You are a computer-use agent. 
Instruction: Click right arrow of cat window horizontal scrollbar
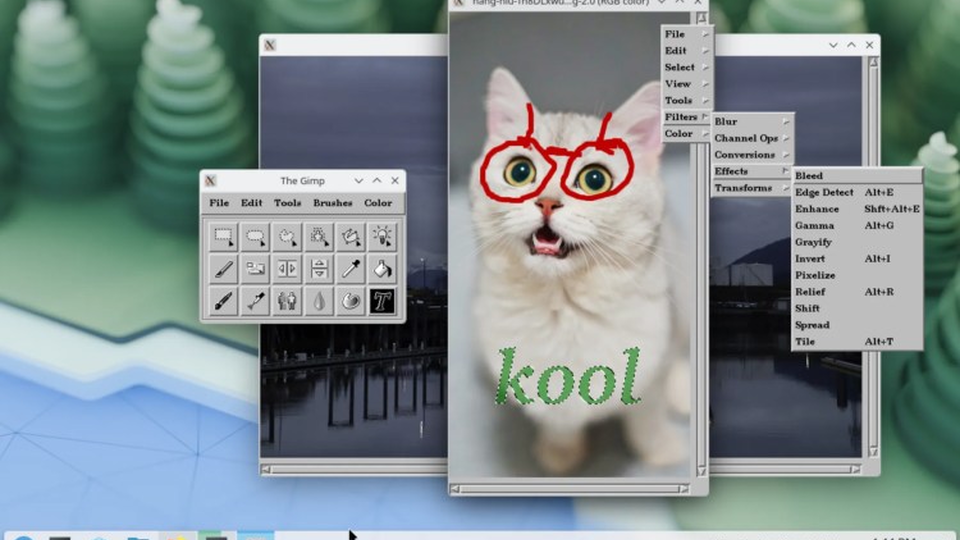click(x=684, y=489)
